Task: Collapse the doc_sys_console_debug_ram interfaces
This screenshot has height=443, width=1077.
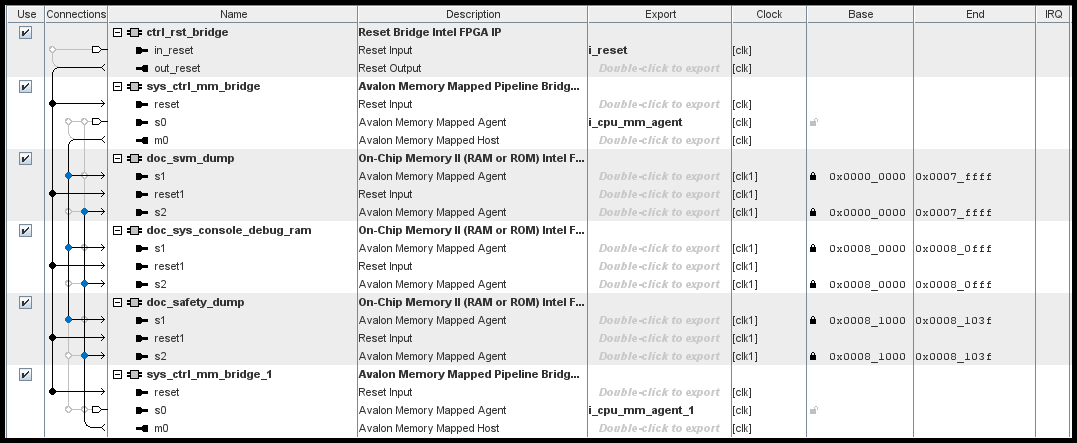Action: (x=118, y=230)
